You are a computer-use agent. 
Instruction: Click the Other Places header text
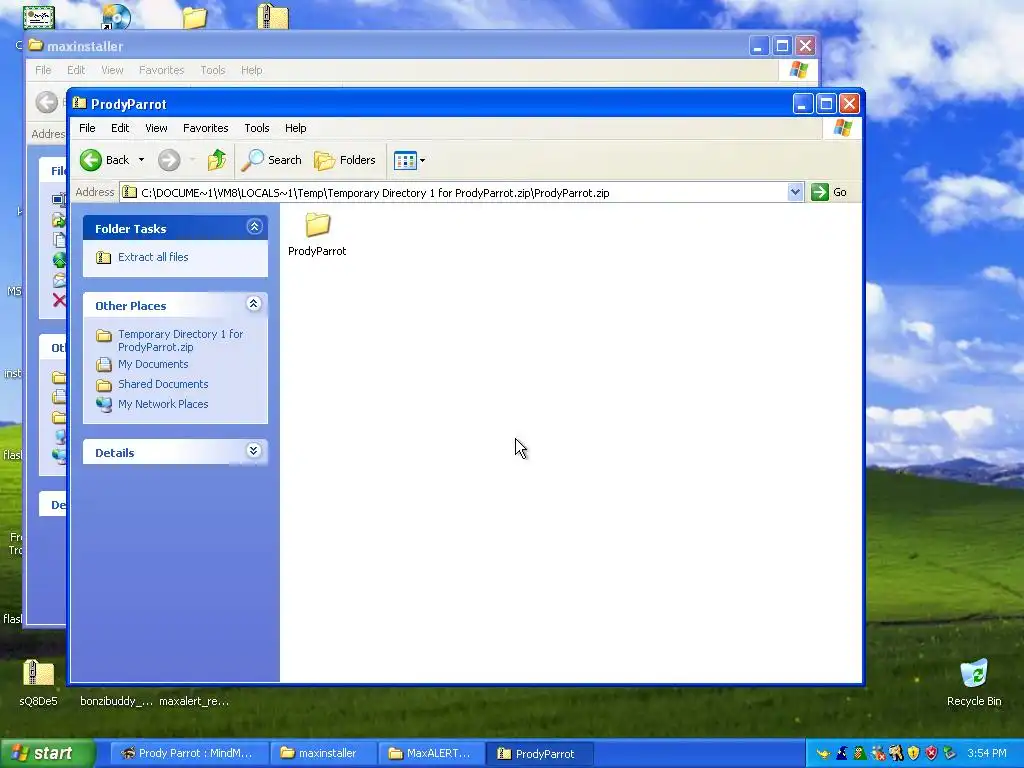131,306
